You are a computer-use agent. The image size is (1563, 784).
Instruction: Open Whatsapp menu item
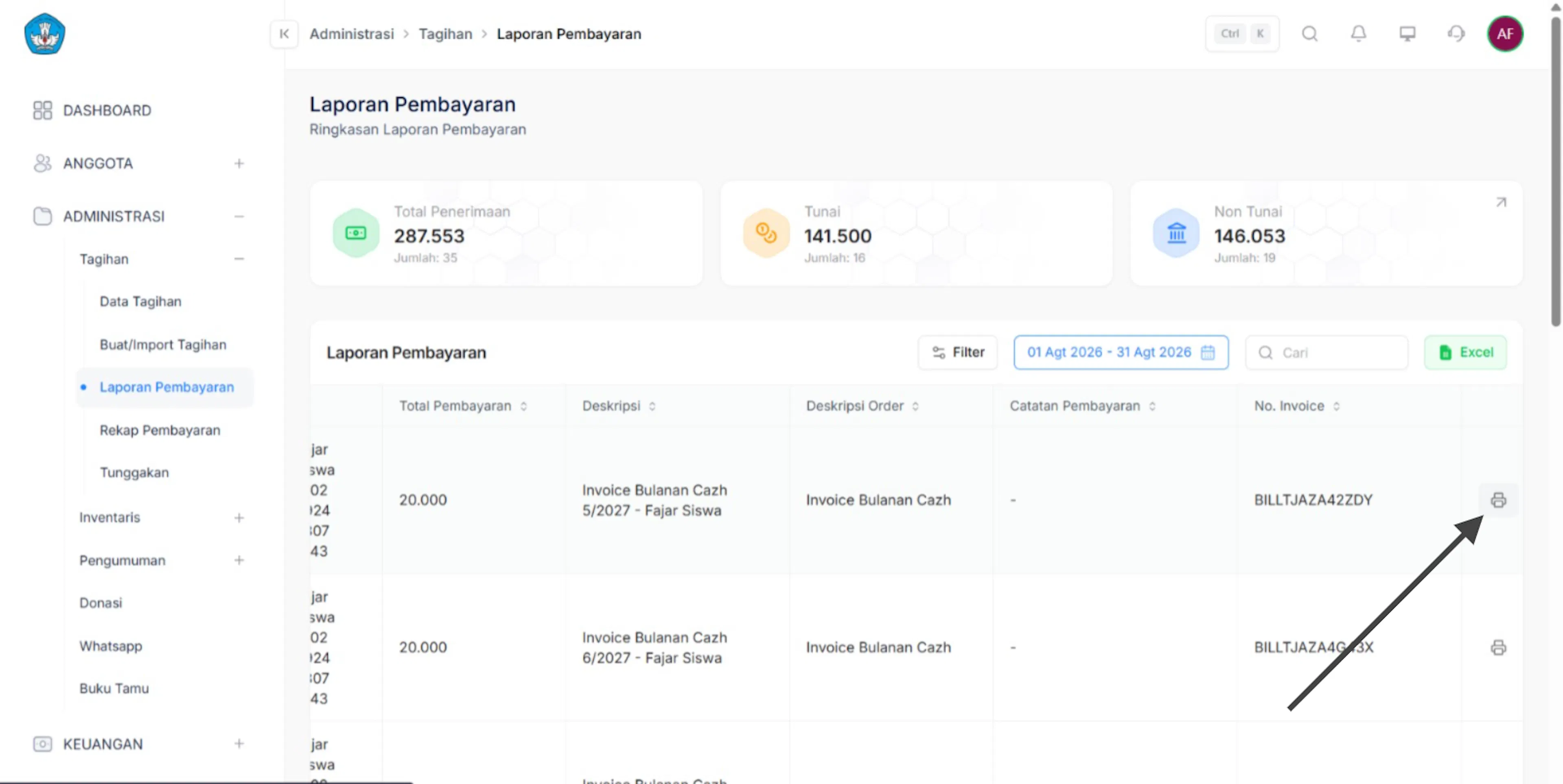point(111,646)
